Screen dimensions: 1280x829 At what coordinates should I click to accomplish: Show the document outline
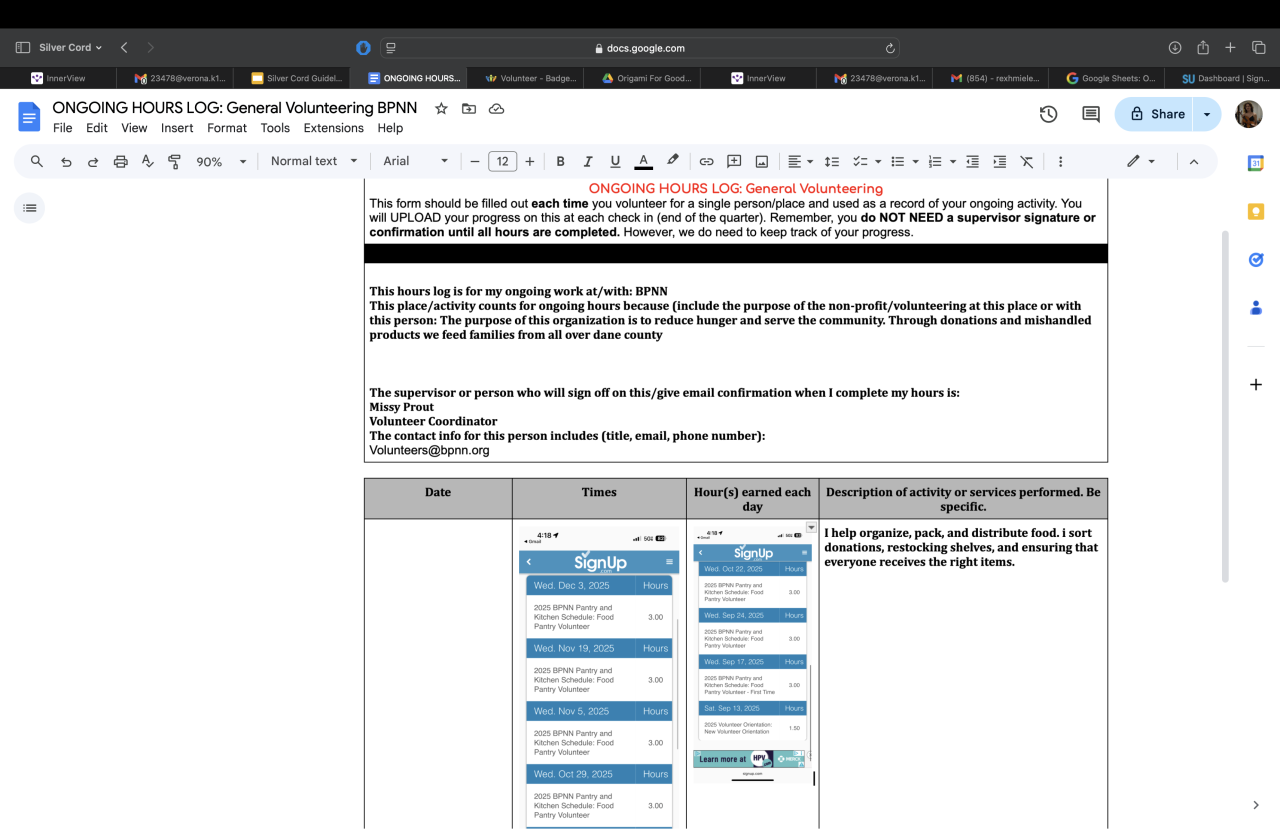(x=30, y=208)
